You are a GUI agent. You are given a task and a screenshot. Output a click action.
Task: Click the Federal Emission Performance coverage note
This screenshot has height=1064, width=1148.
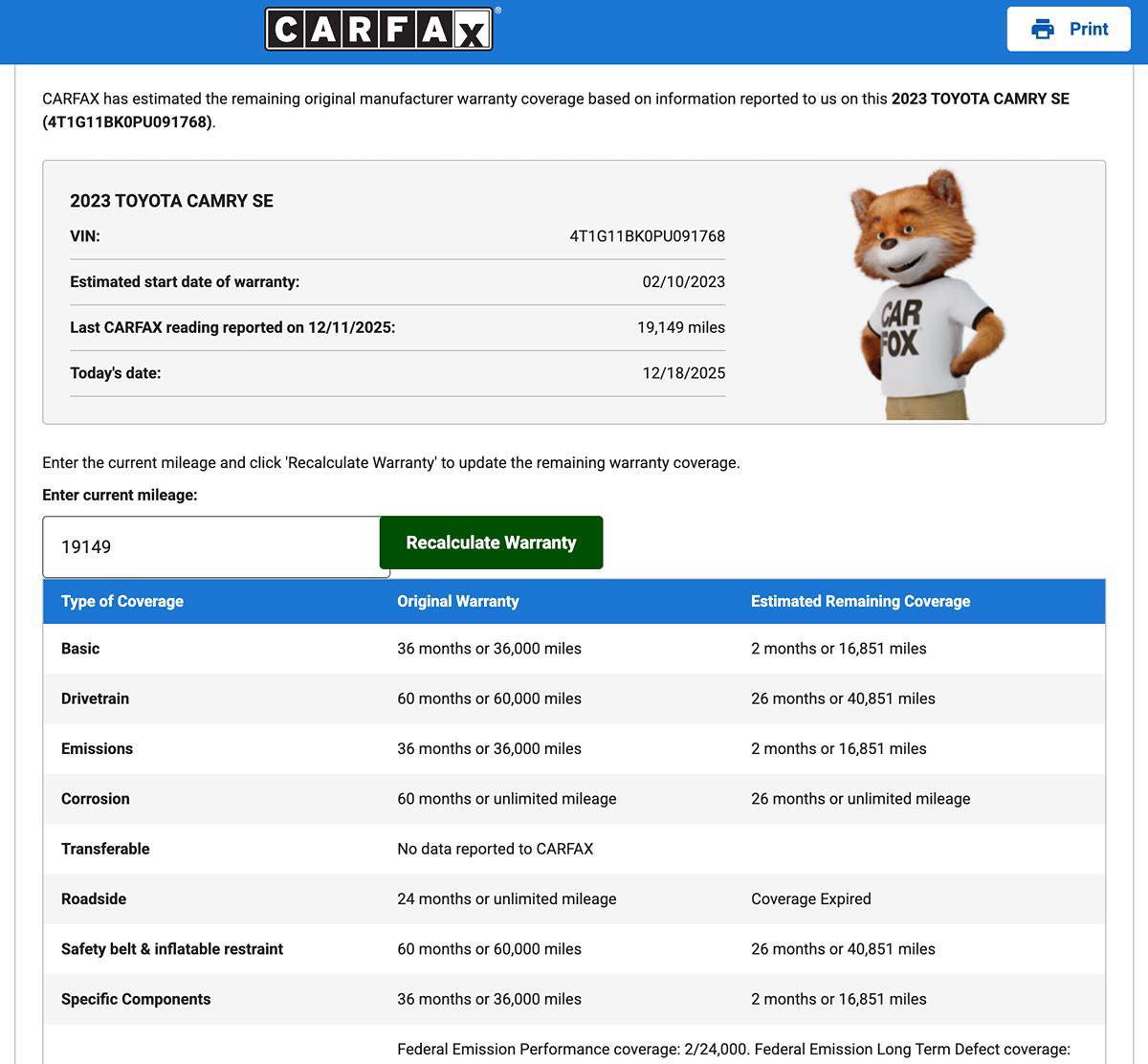tap(734, 1050)
